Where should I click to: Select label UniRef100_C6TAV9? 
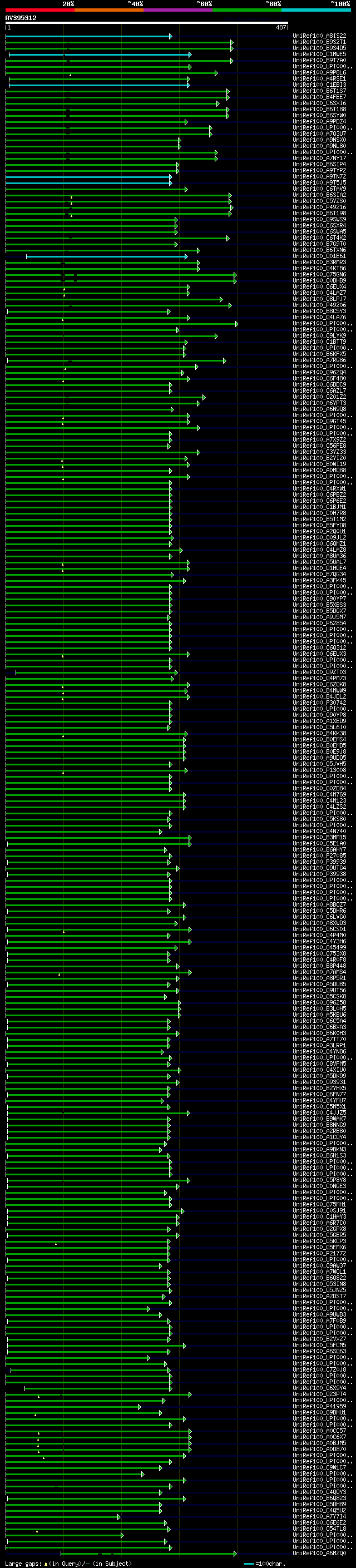point(319,189)
